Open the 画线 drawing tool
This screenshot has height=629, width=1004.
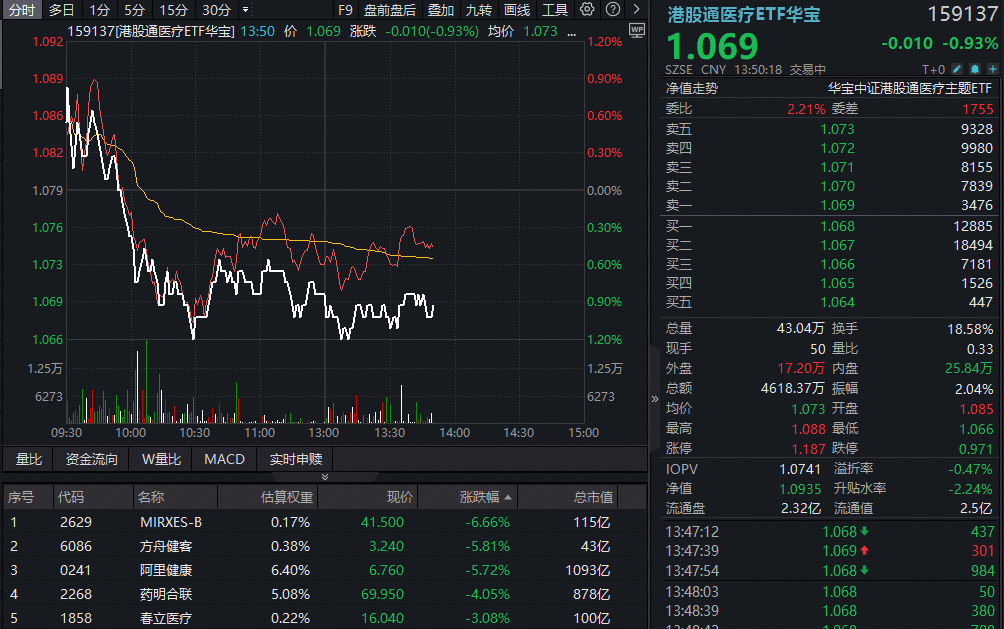point(517,10)
